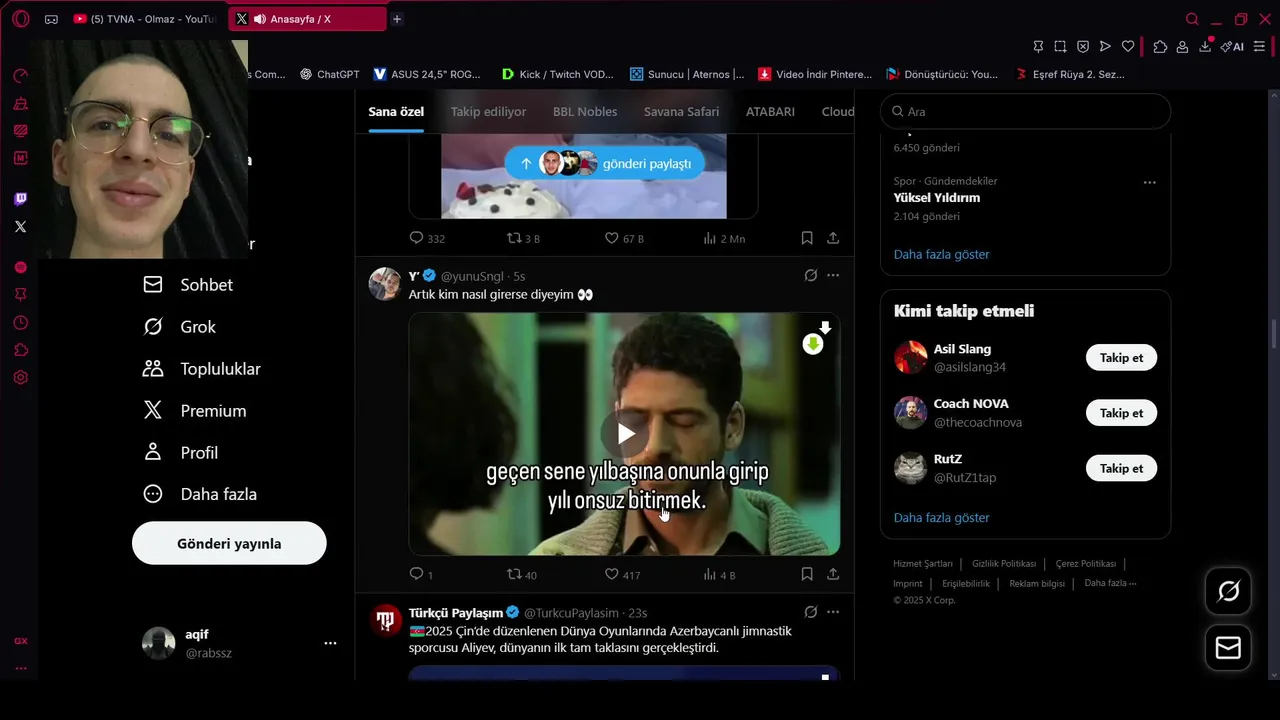The width and height of the screenshot is (1280, 720).
Task: View analytics showing 4 B views
Action: 719,574
